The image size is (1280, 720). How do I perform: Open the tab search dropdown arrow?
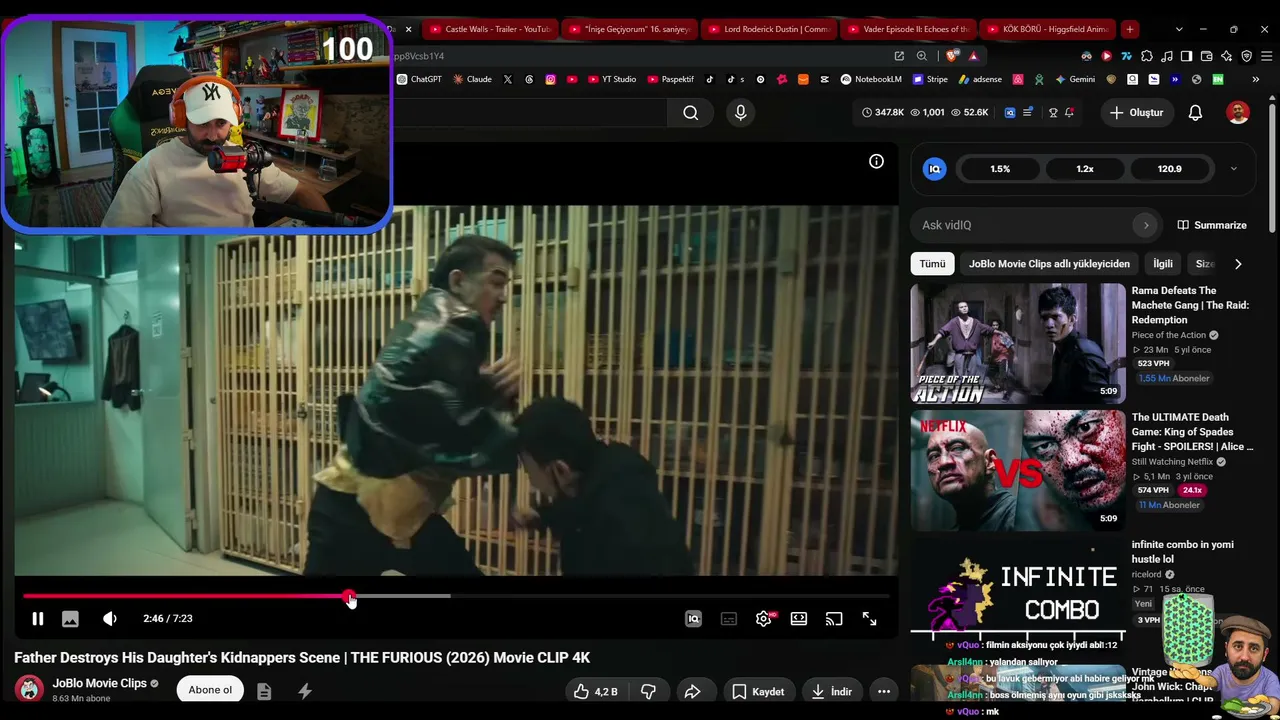tap(1179, 29)
